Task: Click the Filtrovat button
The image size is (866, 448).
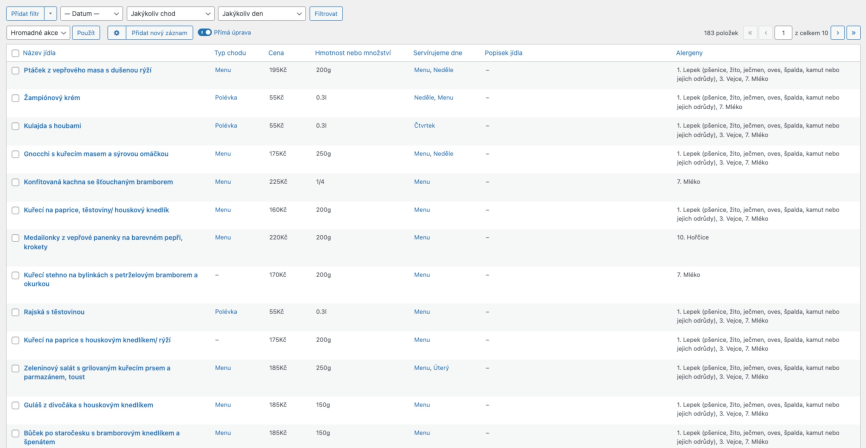Action: pyautogui.click(x=326, y=13)
